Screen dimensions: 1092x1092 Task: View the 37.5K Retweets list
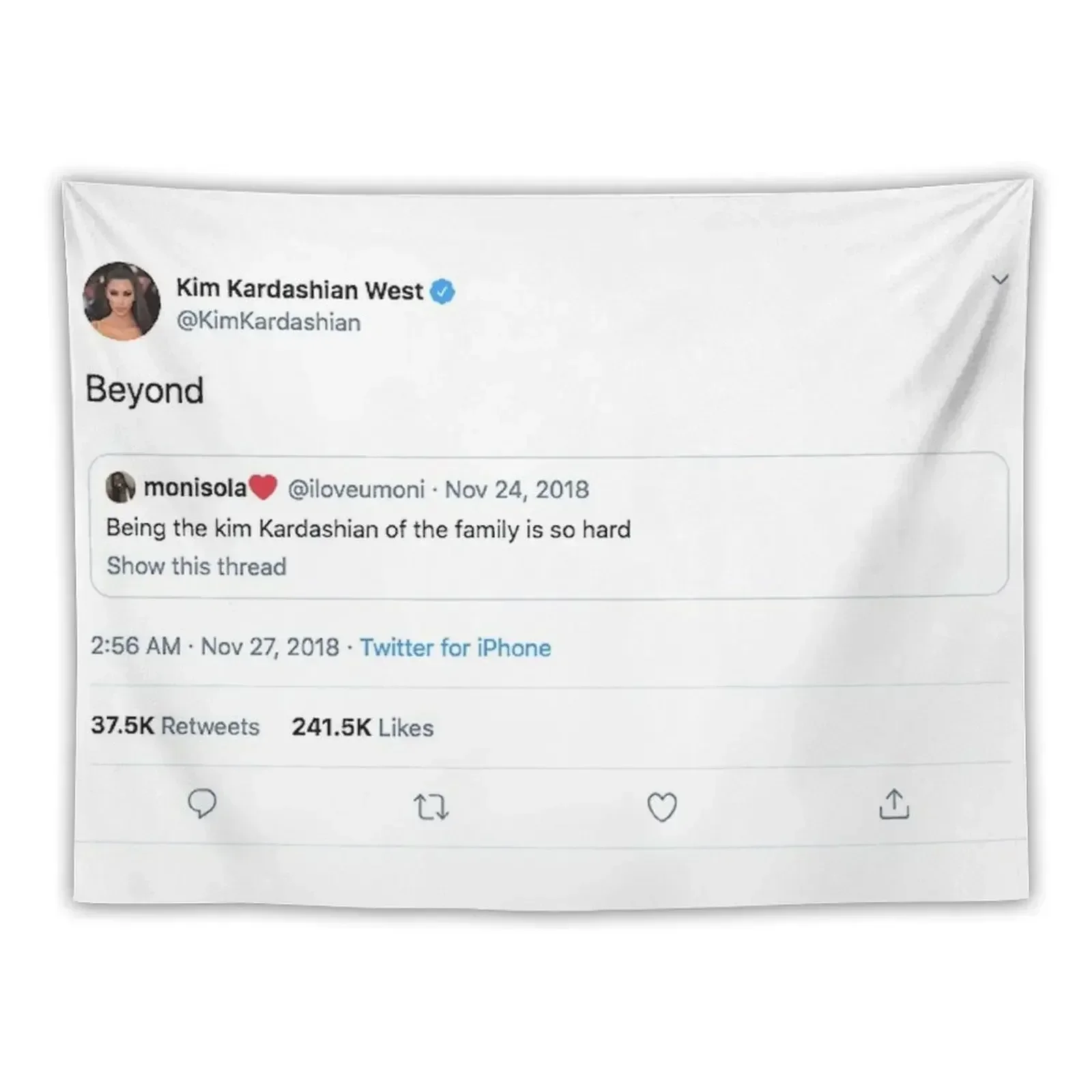tap(175, 725)
